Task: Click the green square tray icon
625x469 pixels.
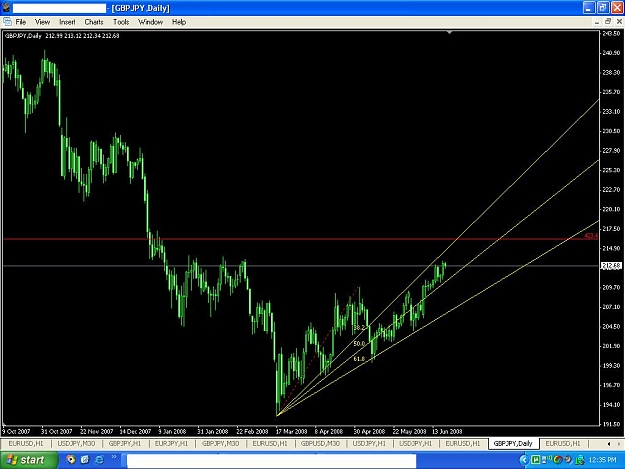Action: (536, 460)
